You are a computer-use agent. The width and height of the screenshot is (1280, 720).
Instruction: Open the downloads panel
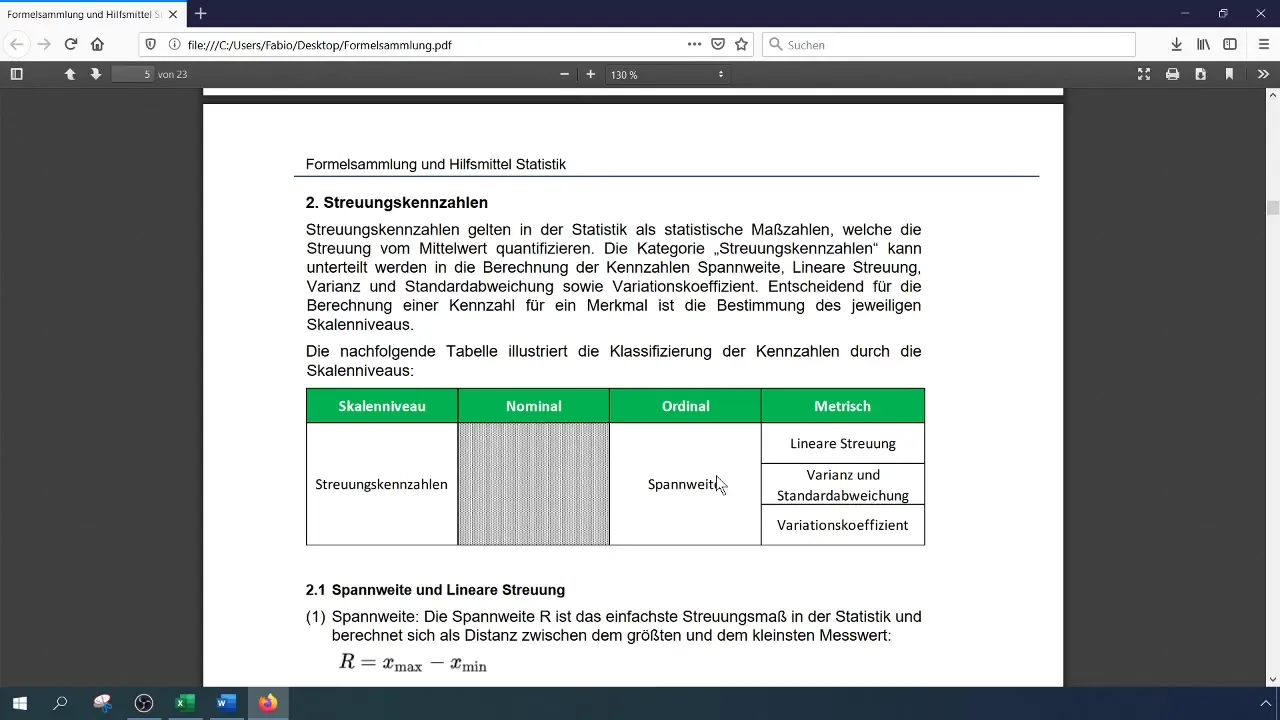click(x=1177, y=44)
